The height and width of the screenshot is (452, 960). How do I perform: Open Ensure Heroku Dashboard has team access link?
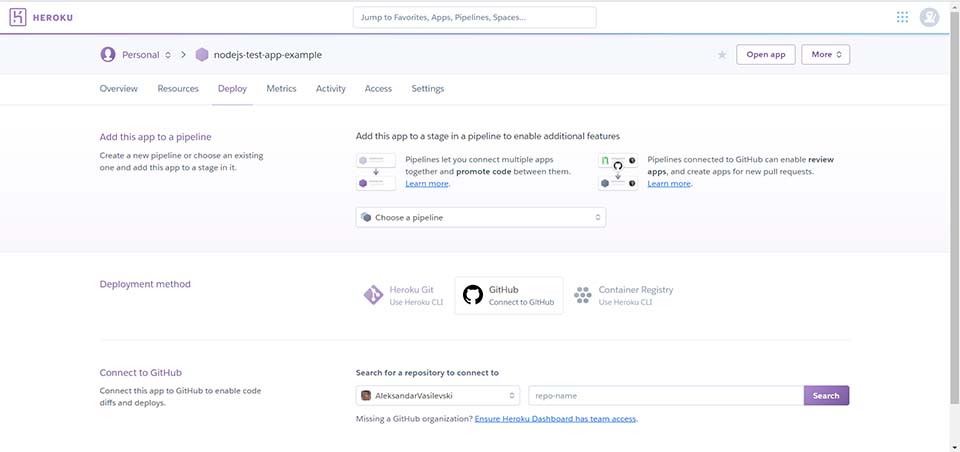click(555, 419)
